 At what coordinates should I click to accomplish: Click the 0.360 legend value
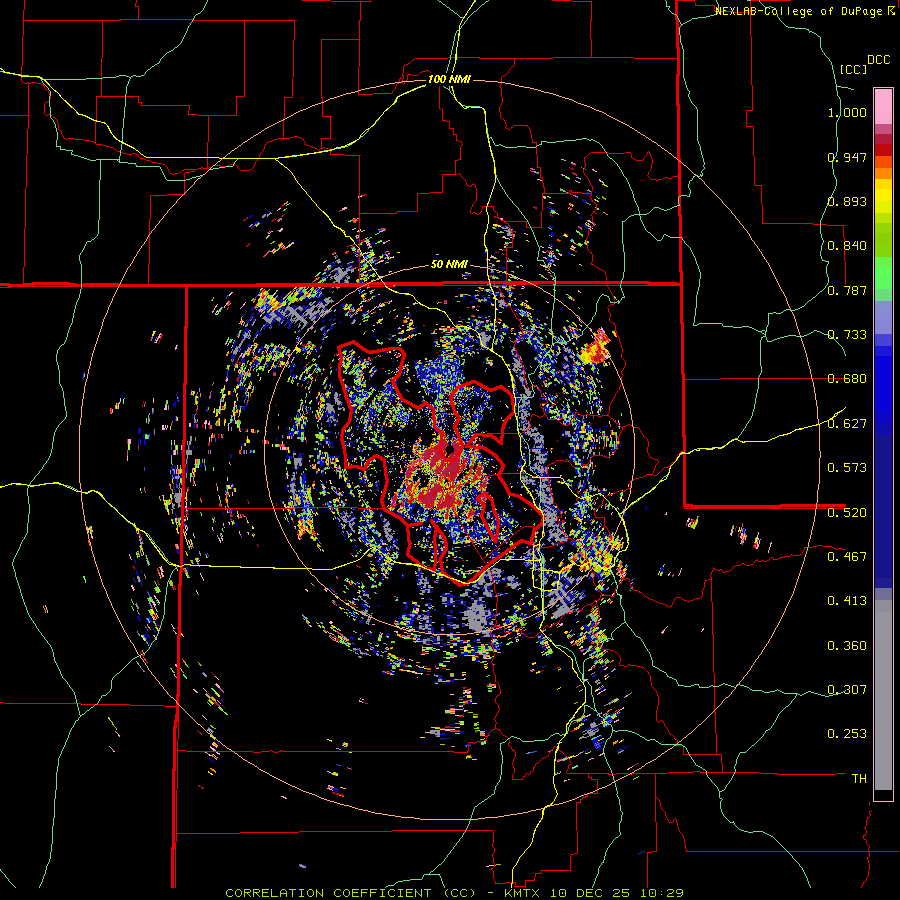847,645
